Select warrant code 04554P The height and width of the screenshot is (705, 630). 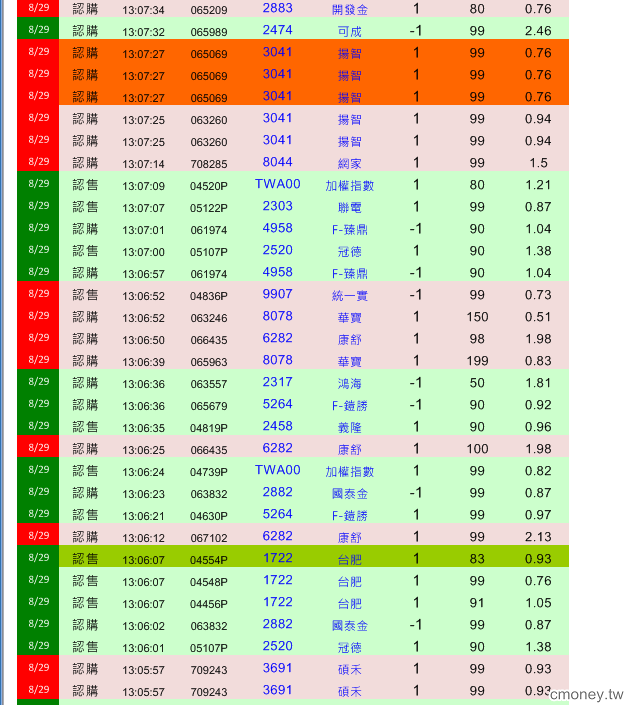[x=209, y=561]
